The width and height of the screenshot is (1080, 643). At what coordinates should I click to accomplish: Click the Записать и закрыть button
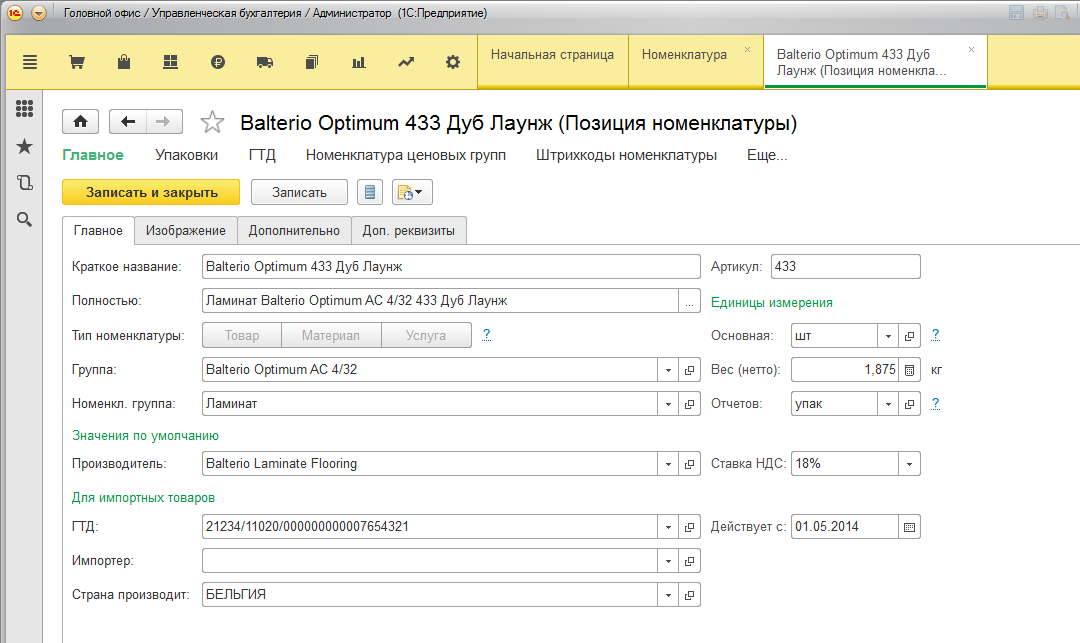click(x=151, y=193)
